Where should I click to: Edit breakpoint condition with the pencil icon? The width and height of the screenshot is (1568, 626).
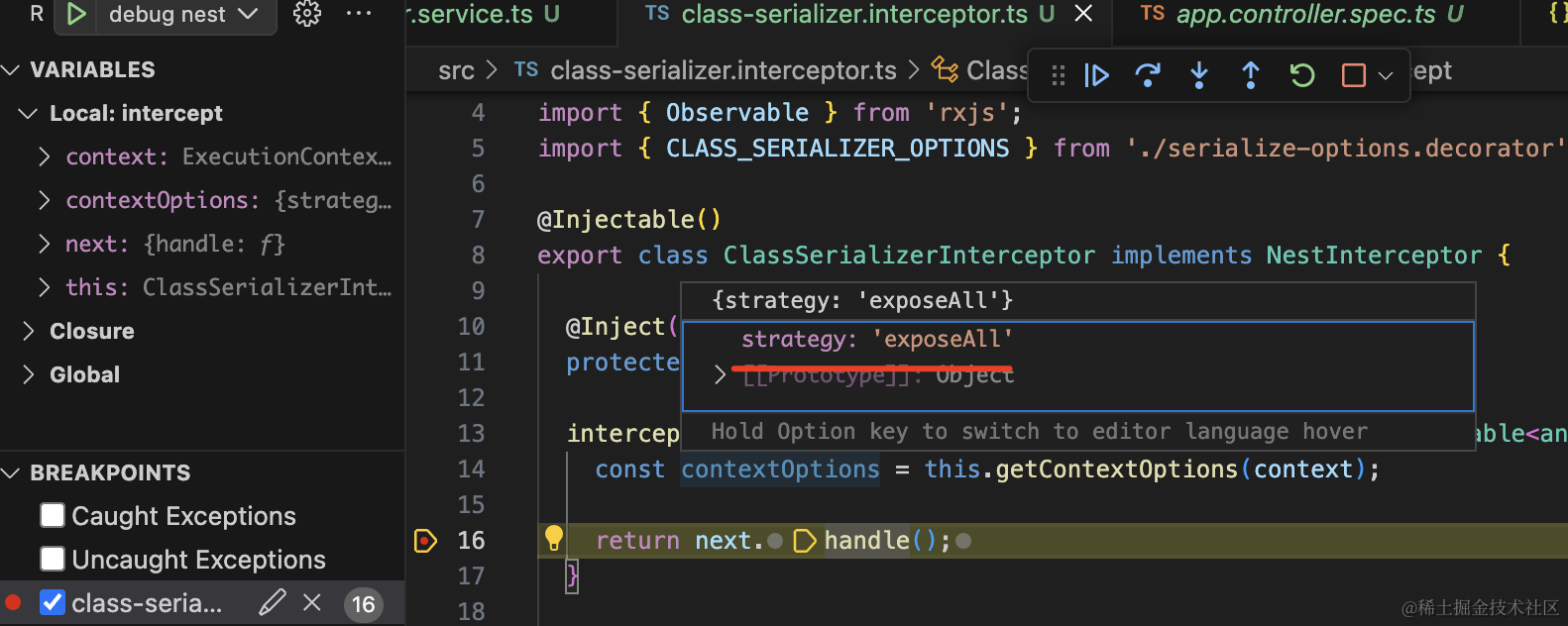[273, 602]
